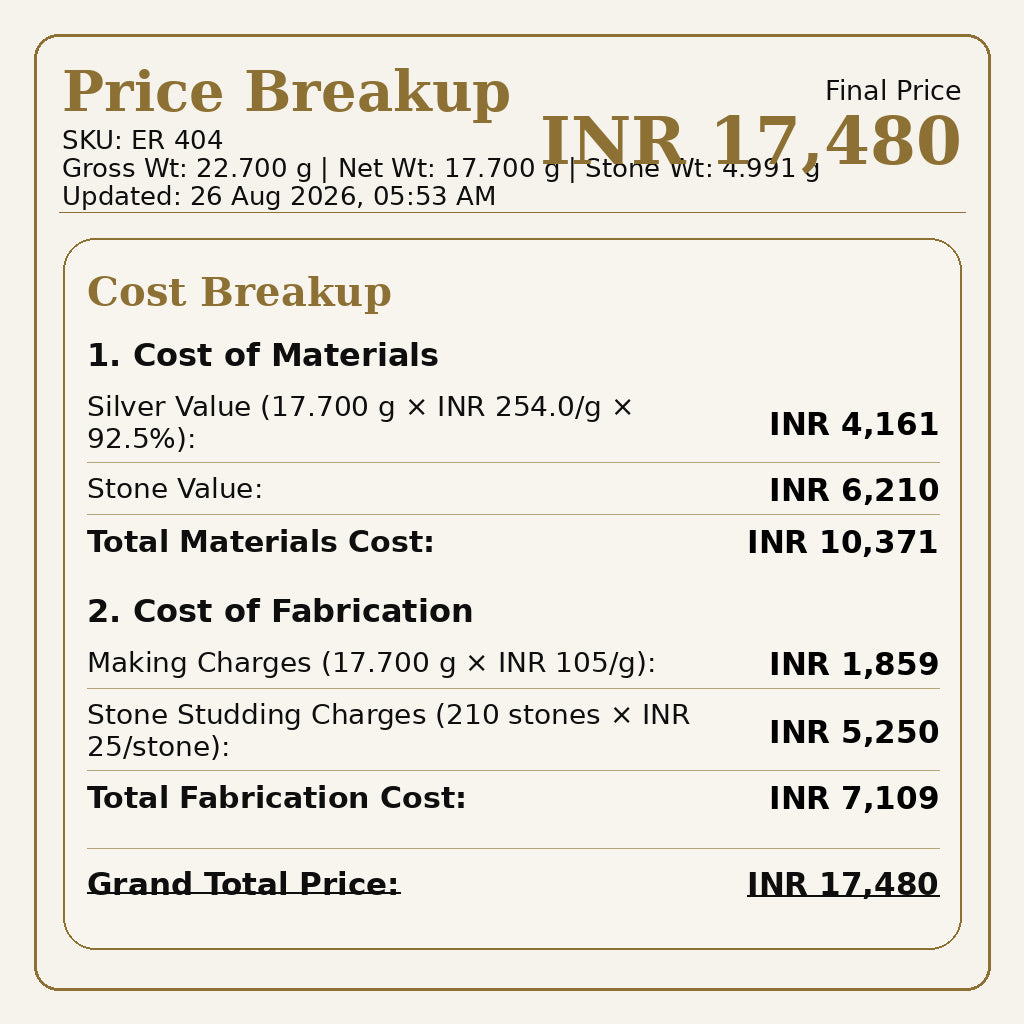Image resolution: width=1024 pixels, height=1024 pixels.
Task: Open the underlined Grand Total Price link
Action: click(244, 884)
